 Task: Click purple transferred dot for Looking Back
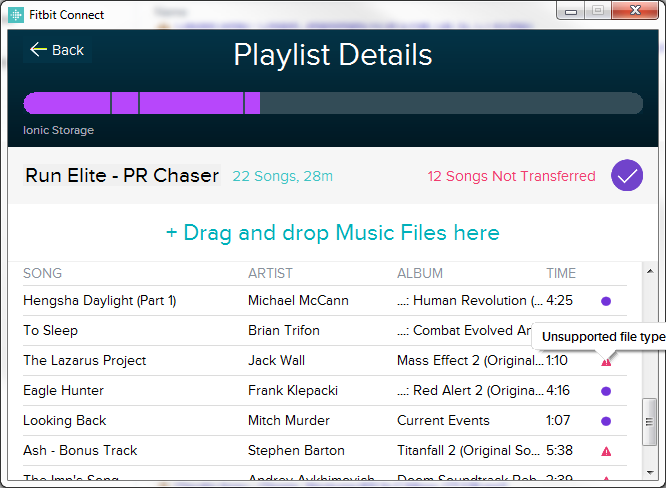click(x=606, y=421)
